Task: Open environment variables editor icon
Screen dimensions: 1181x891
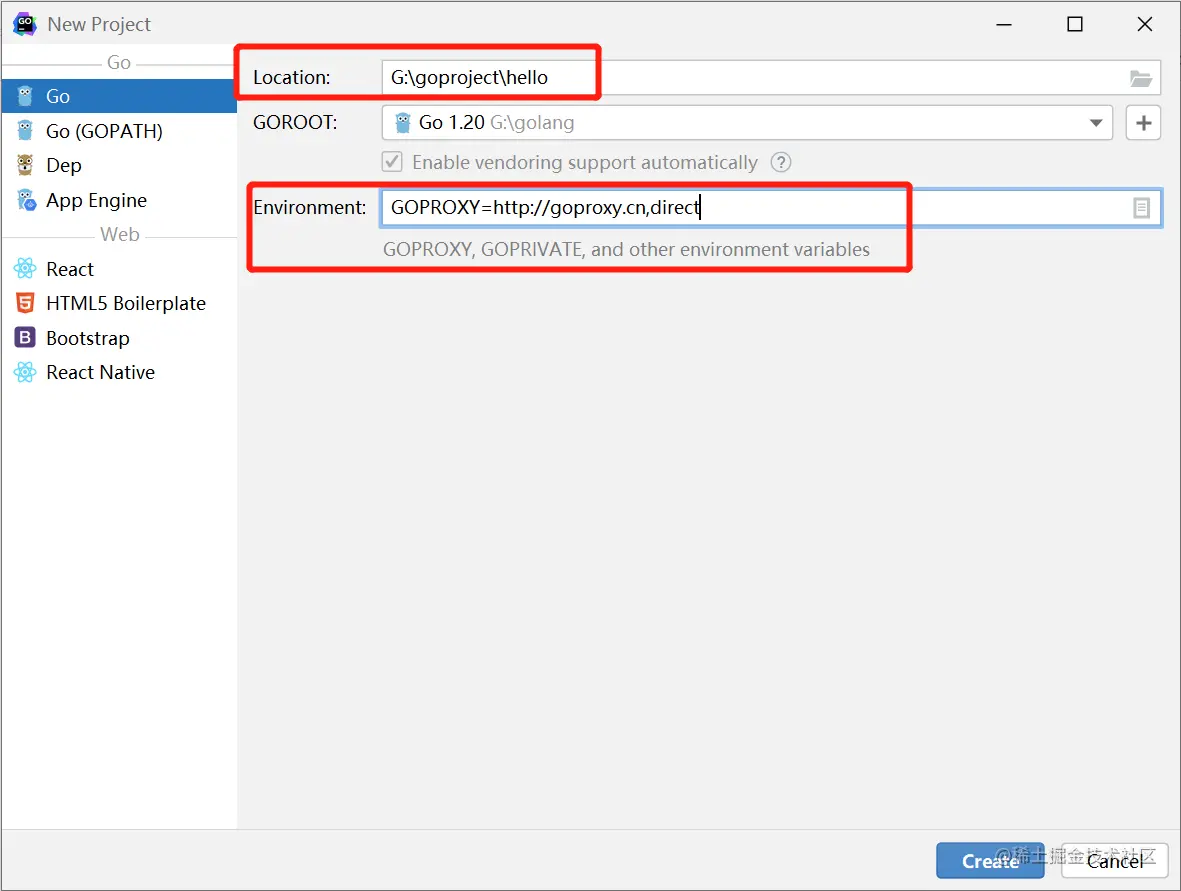Action: point(1141,208)
